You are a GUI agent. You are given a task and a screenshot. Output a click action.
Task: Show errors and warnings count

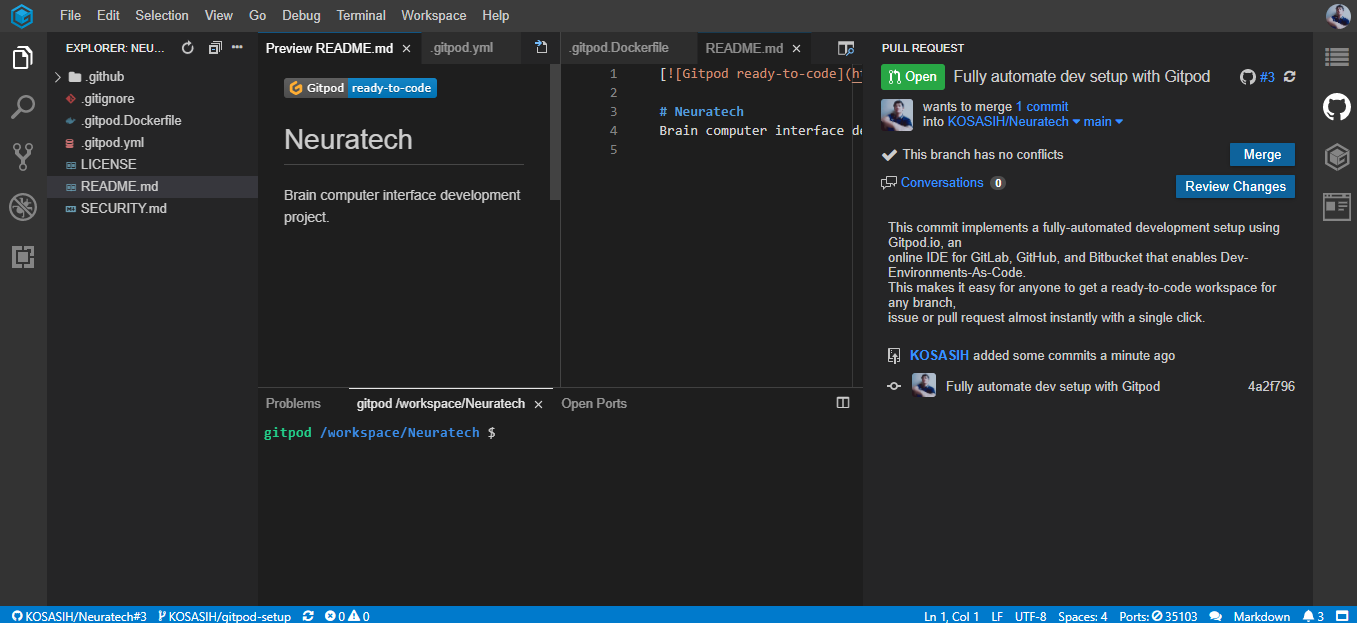pos(347,616)
